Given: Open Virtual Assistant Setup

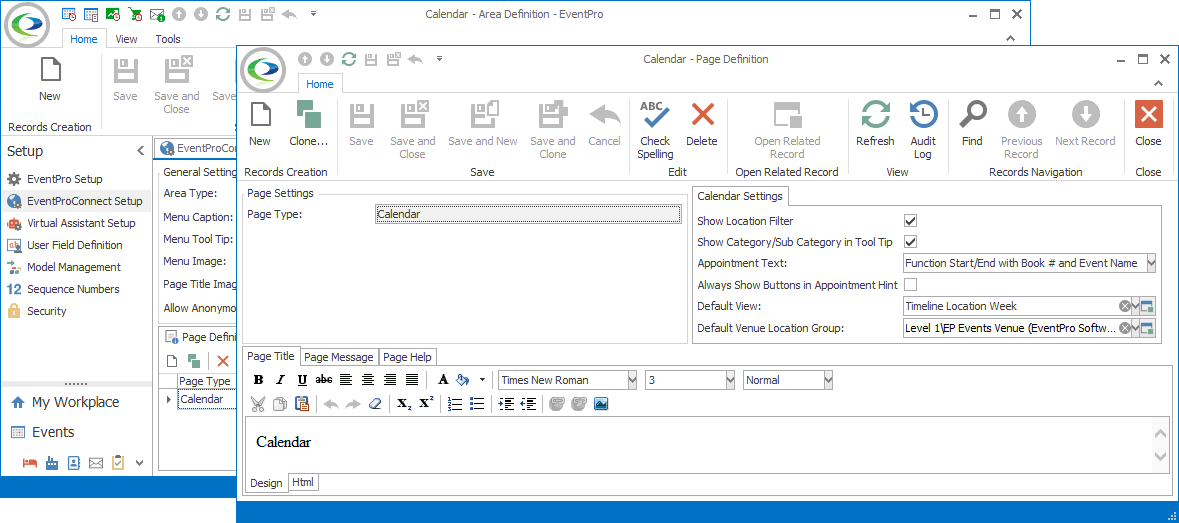Looking at the screenshot, I should click(x=71, y=223).
